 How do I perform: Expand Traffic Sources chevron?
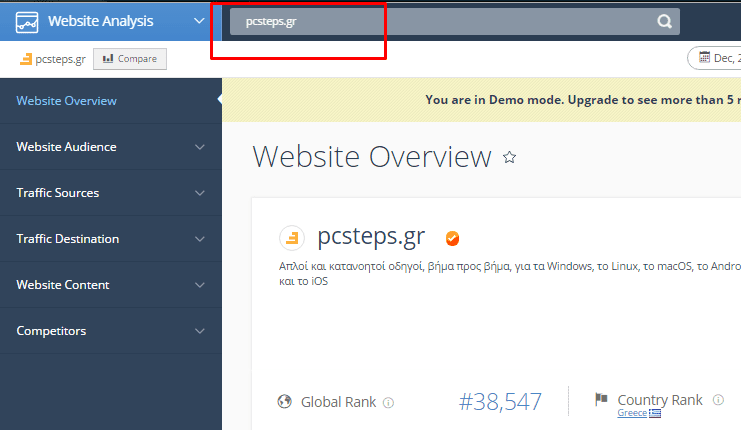[200, 193]
